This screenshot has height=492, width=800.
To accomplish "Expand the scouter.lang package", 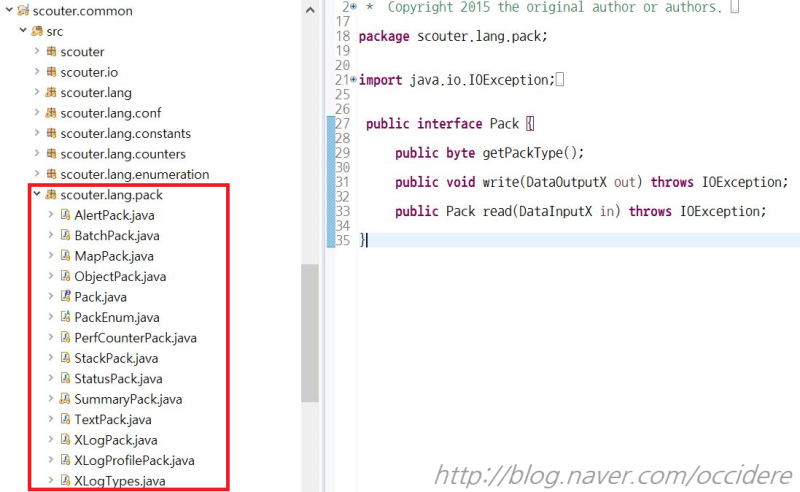I will [x=37, y=92].
